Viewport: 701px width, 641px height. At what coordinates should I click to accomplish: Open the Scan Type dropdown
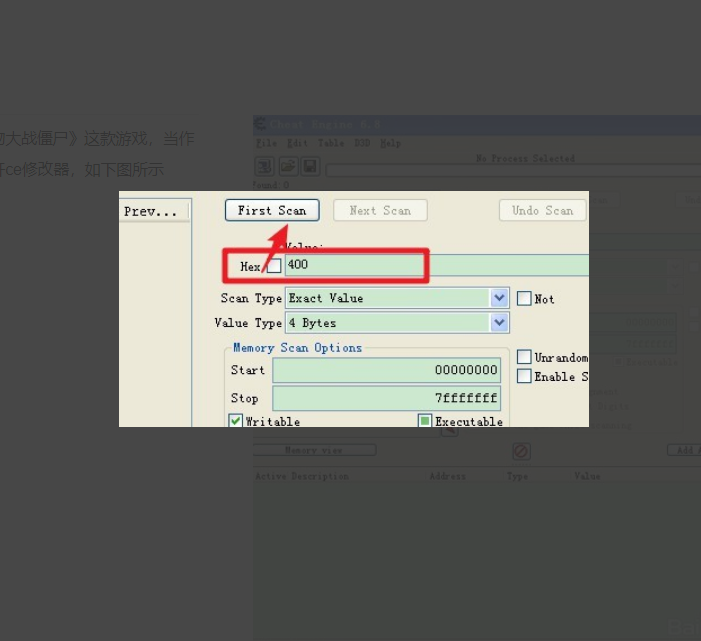click(x=499, y=298)
